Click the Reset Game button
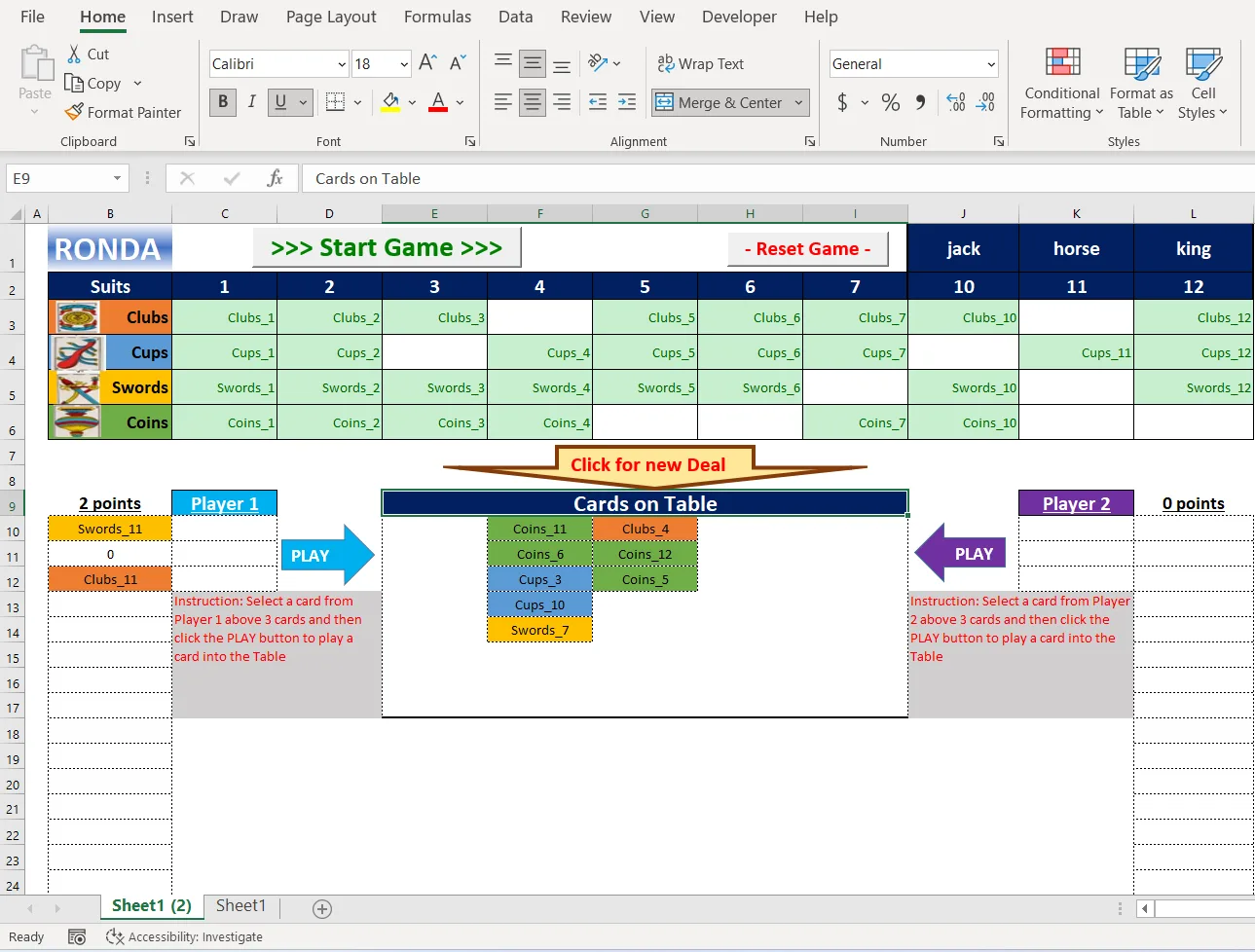 tap(807, 249)
